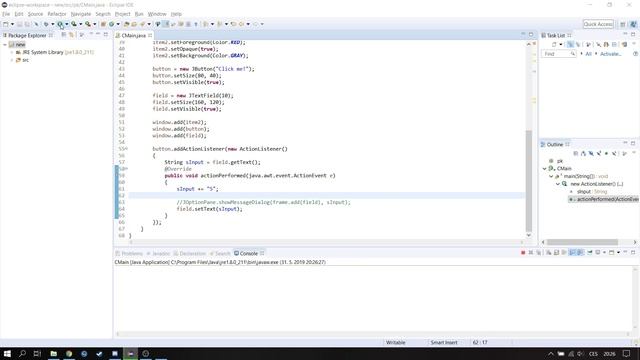Clear Console using its toolbar icon
Screen dimensions: 640x360
[549, 253]
